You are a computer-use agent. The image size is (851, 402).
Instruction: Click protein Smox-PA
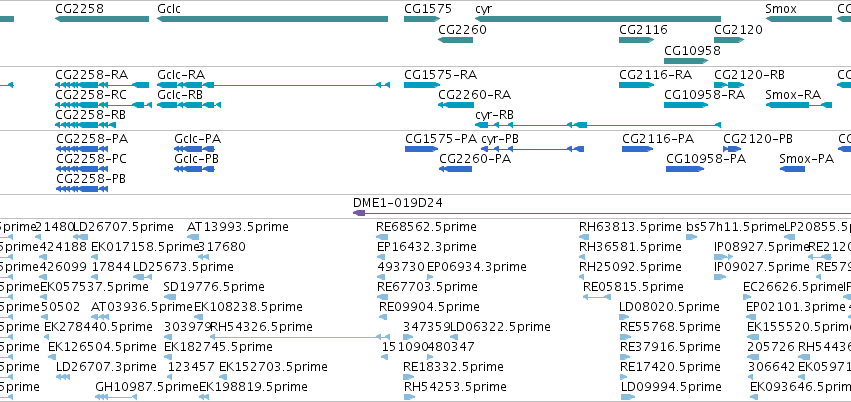(x=806, y=159)
